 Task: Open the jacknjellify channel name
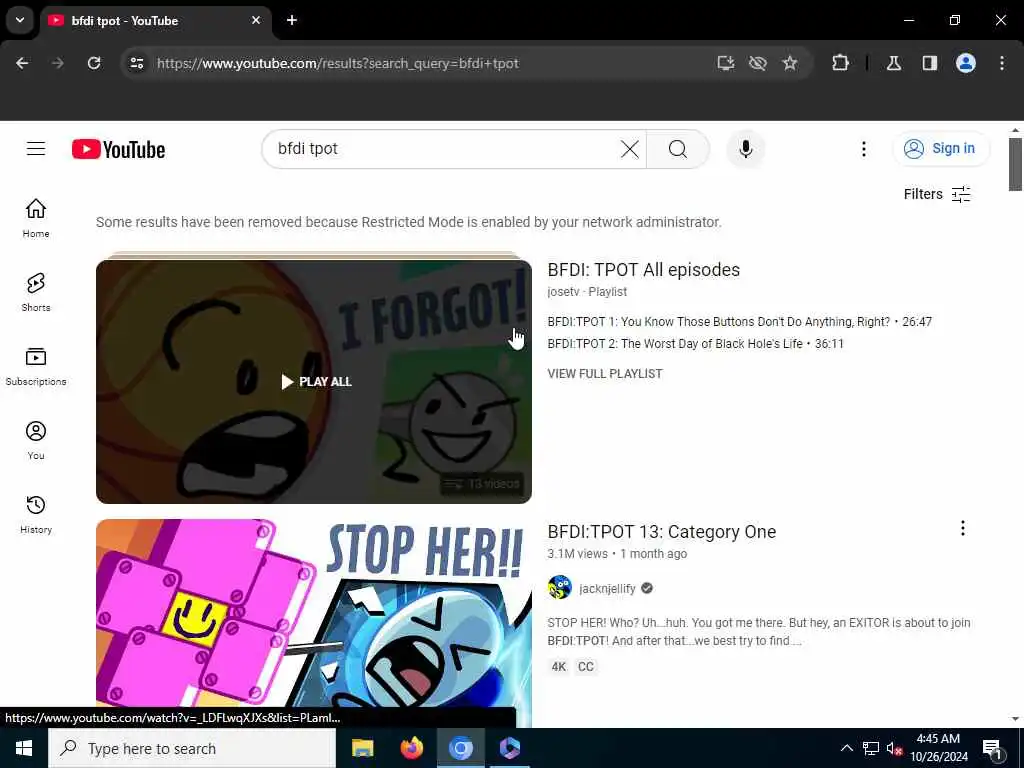607,588
